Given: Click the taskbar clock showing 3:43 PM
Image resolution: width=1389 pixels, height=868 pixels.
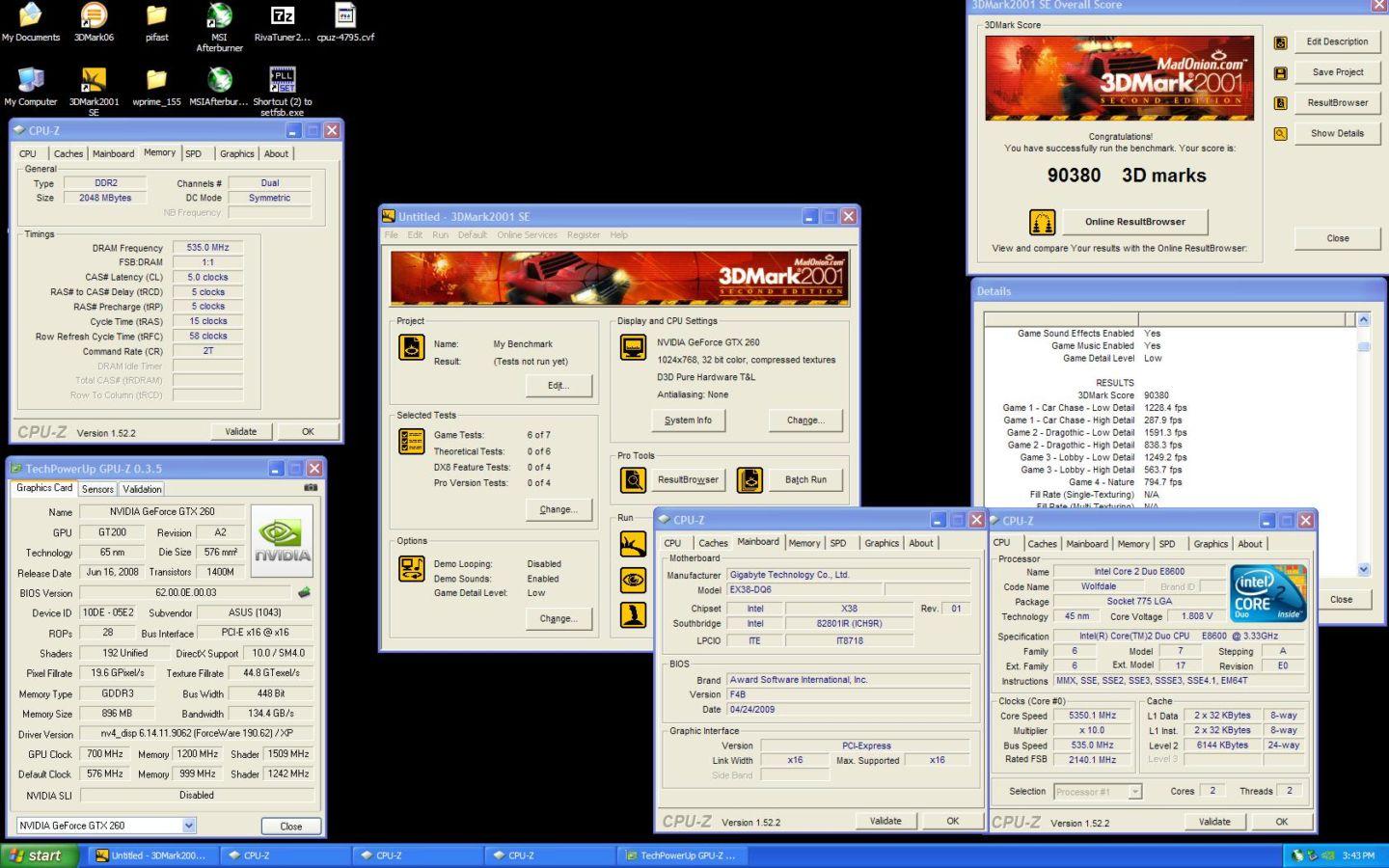Looking at the screenshot, I should coord(1357,855).
